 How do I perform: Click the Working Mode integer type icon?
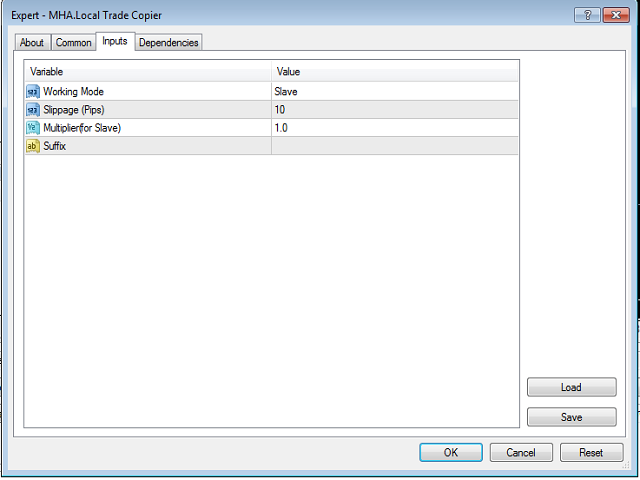point(32,92)
